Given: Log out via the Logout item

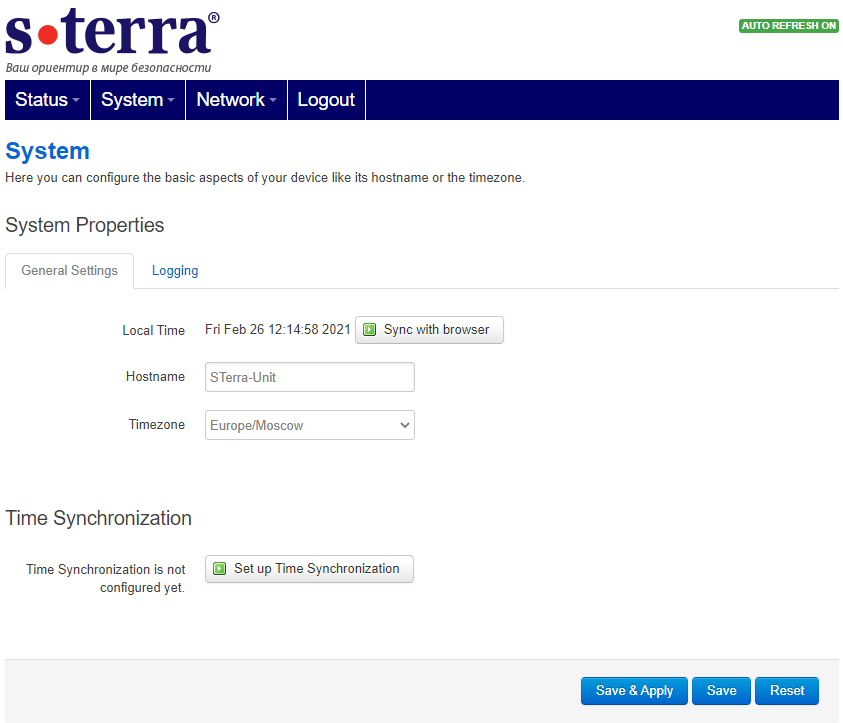Looking at the screenshot, I should (326, 100).
